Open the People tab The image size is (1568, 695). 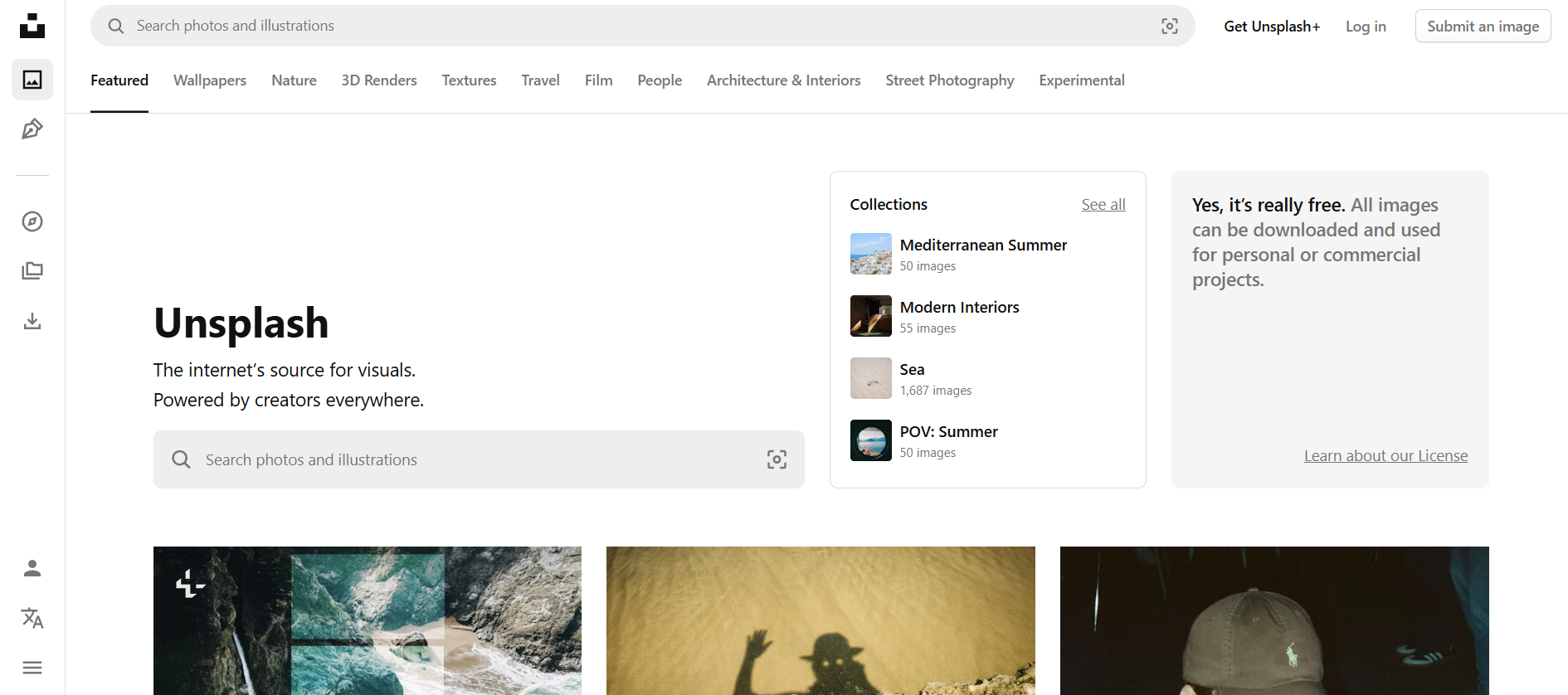point(660,80)
